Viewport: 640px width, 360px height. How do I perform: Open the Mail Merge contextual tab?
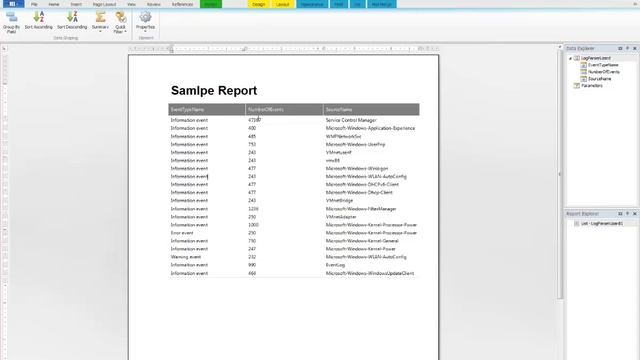[x=382, y=4]
